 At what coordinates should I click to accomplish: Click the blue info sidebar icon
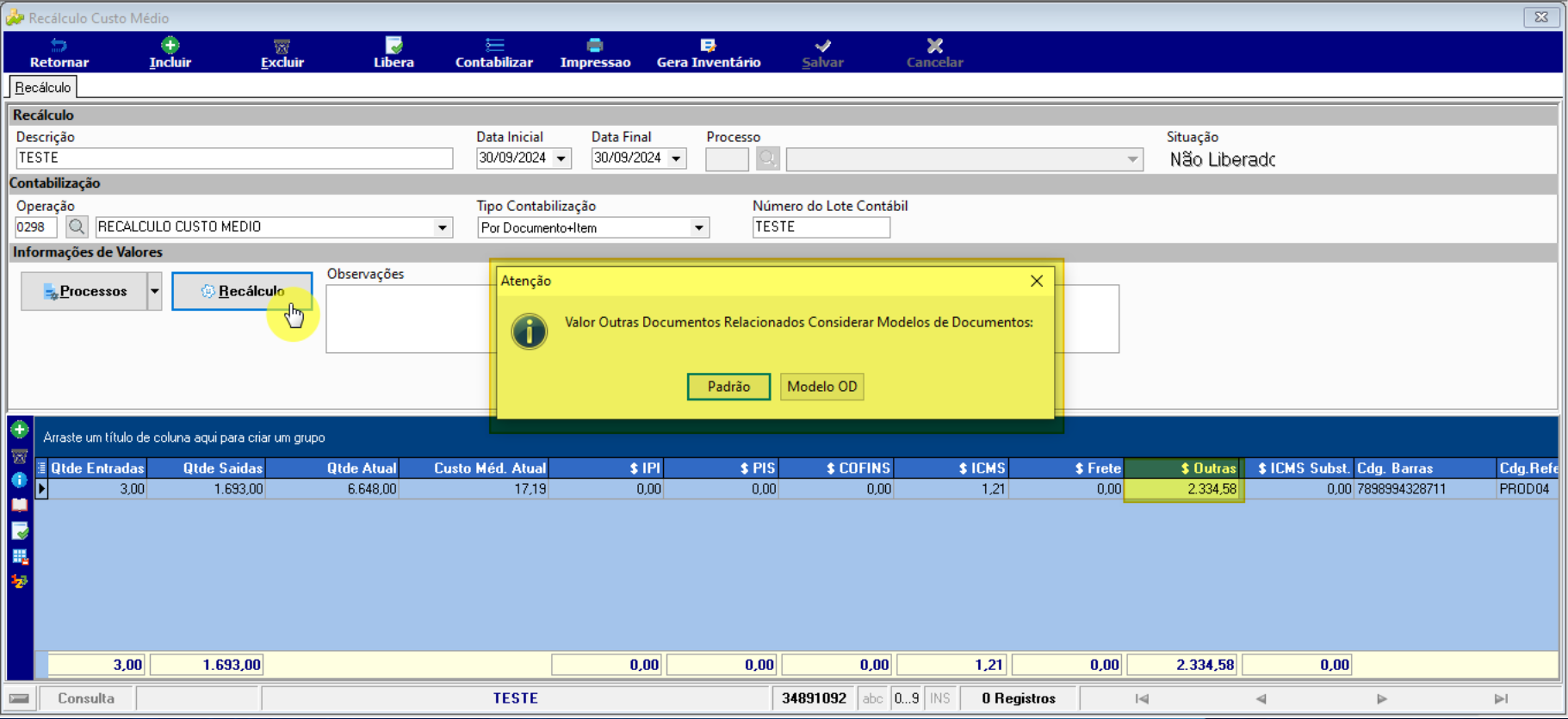[20, 480]
